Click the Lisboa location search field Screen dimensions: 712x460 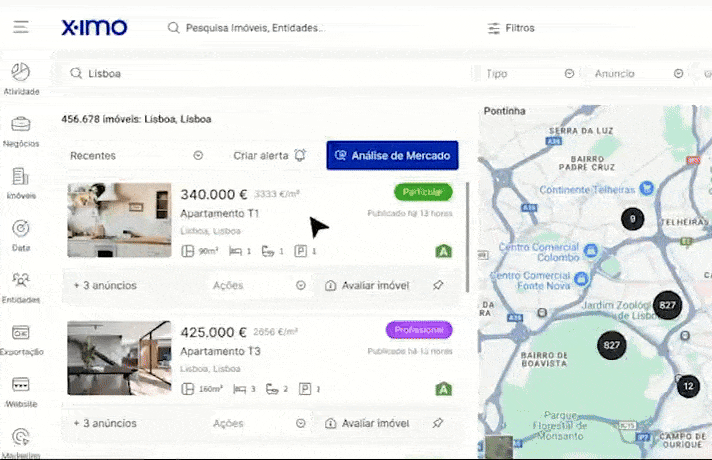point(260,73)
